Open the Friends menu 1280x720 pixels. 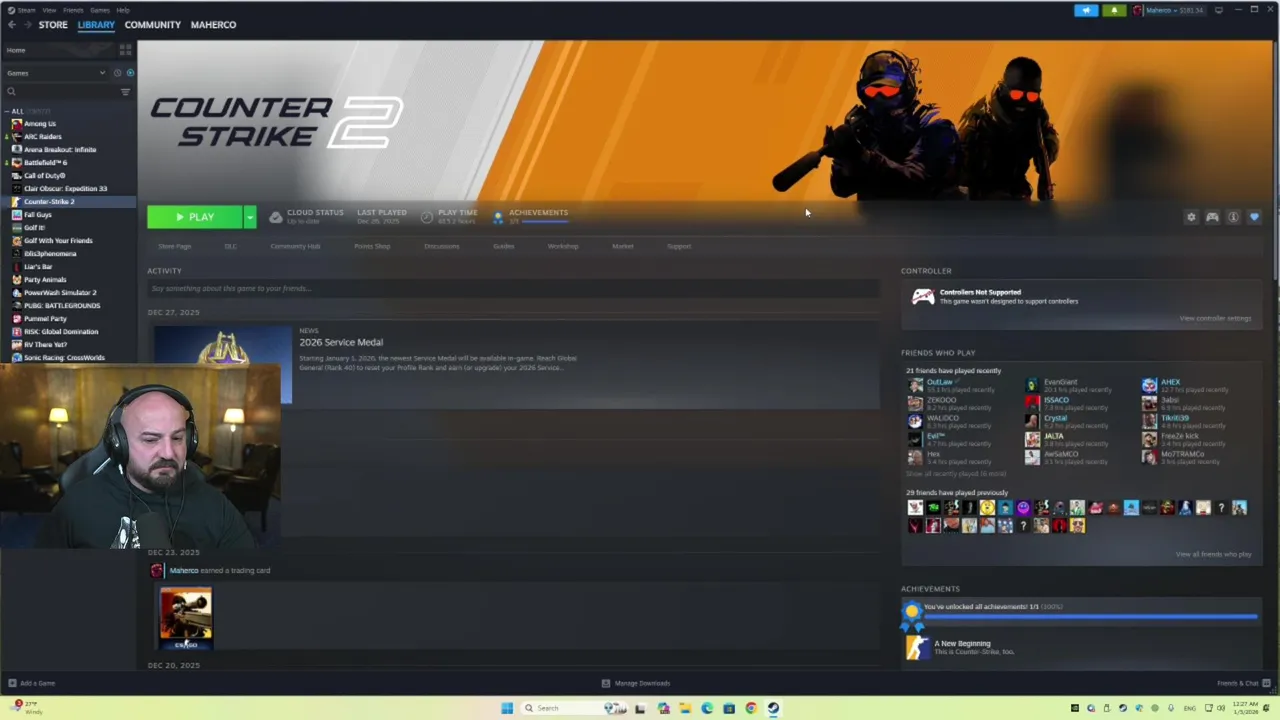[73, 10]
